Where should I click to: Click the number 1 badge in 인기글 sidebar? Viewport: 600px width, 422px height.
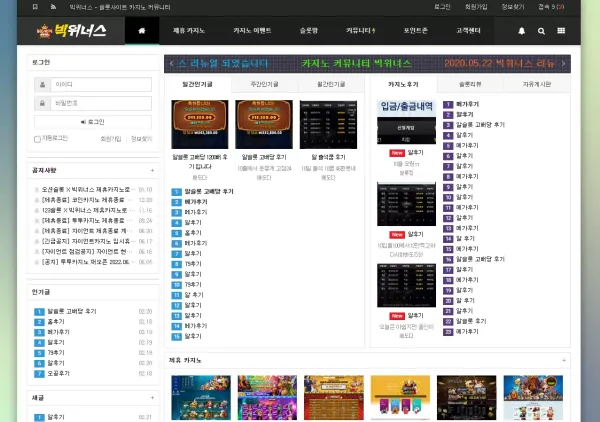(x=39, y=311)
